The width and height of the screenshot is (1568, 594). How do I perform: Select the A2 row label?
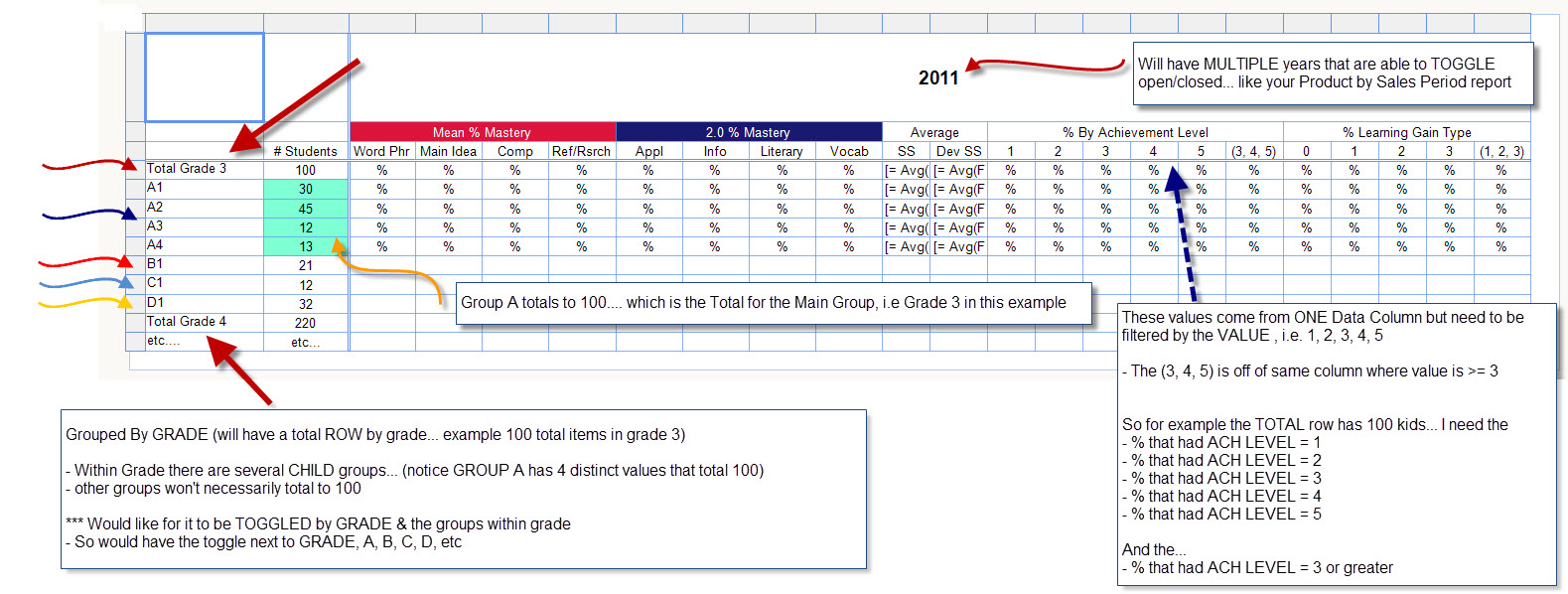click(x=205, y=208)
